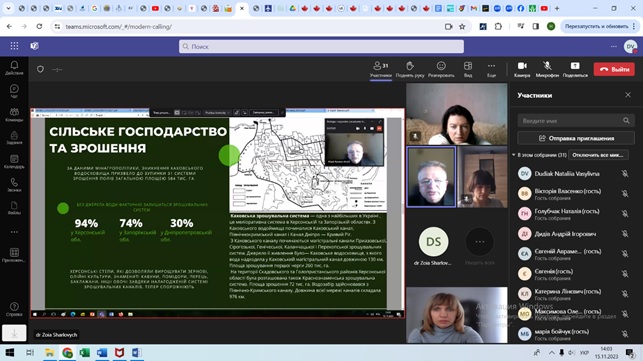Open Windows Start menu
The image size is (643, 361).
[x=10, y=352]
